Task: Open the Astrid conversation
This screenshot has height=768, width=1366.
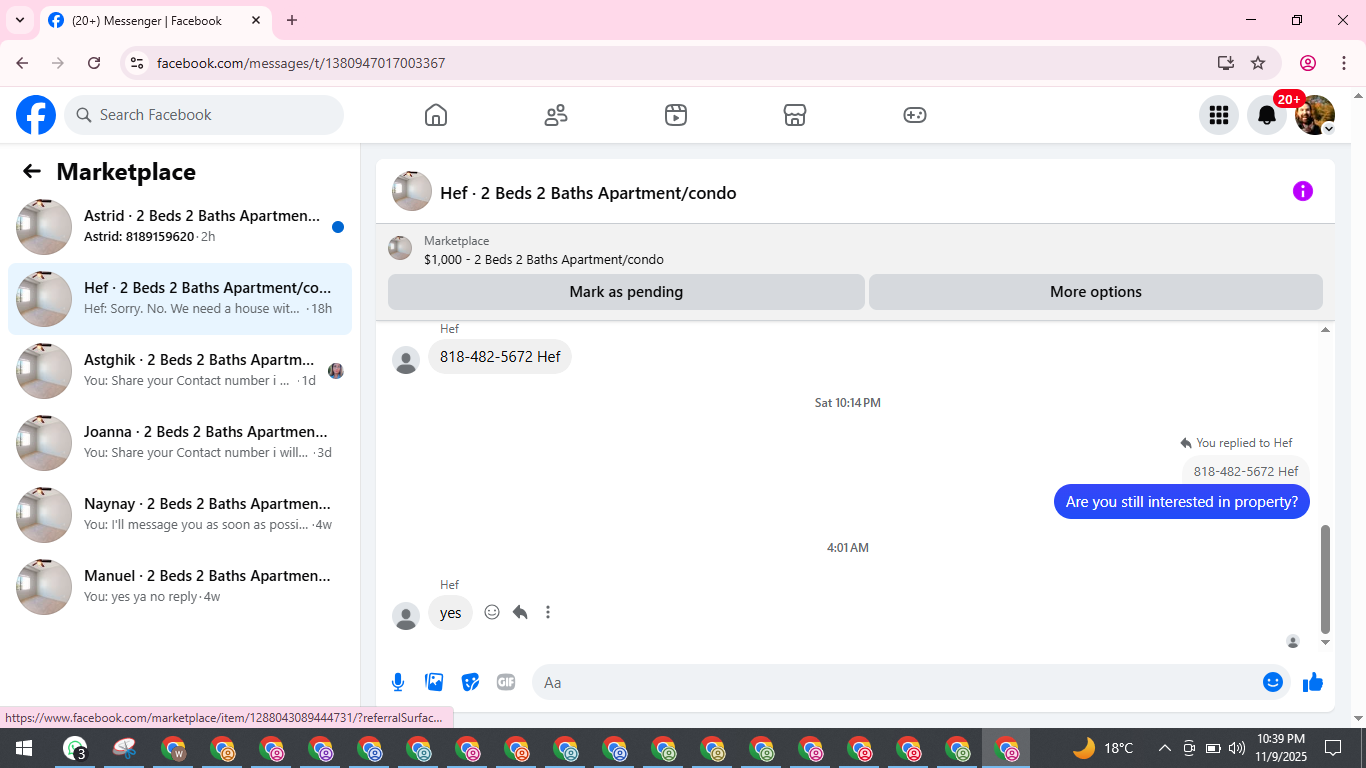Action: tap(180, 226)
